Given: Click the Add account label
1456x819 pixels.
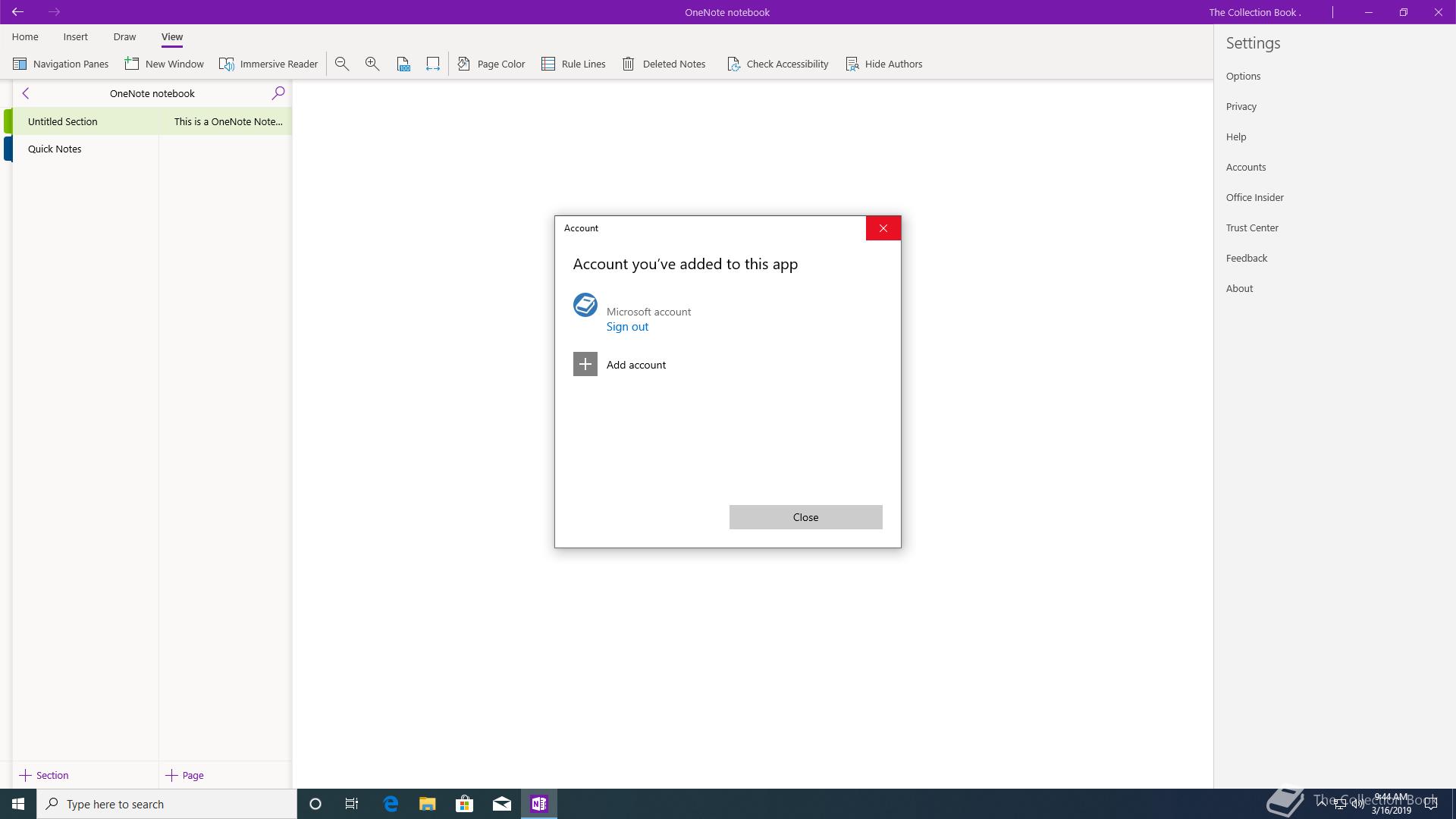Looking at the screenshot, I should click(x=636, y=365).
